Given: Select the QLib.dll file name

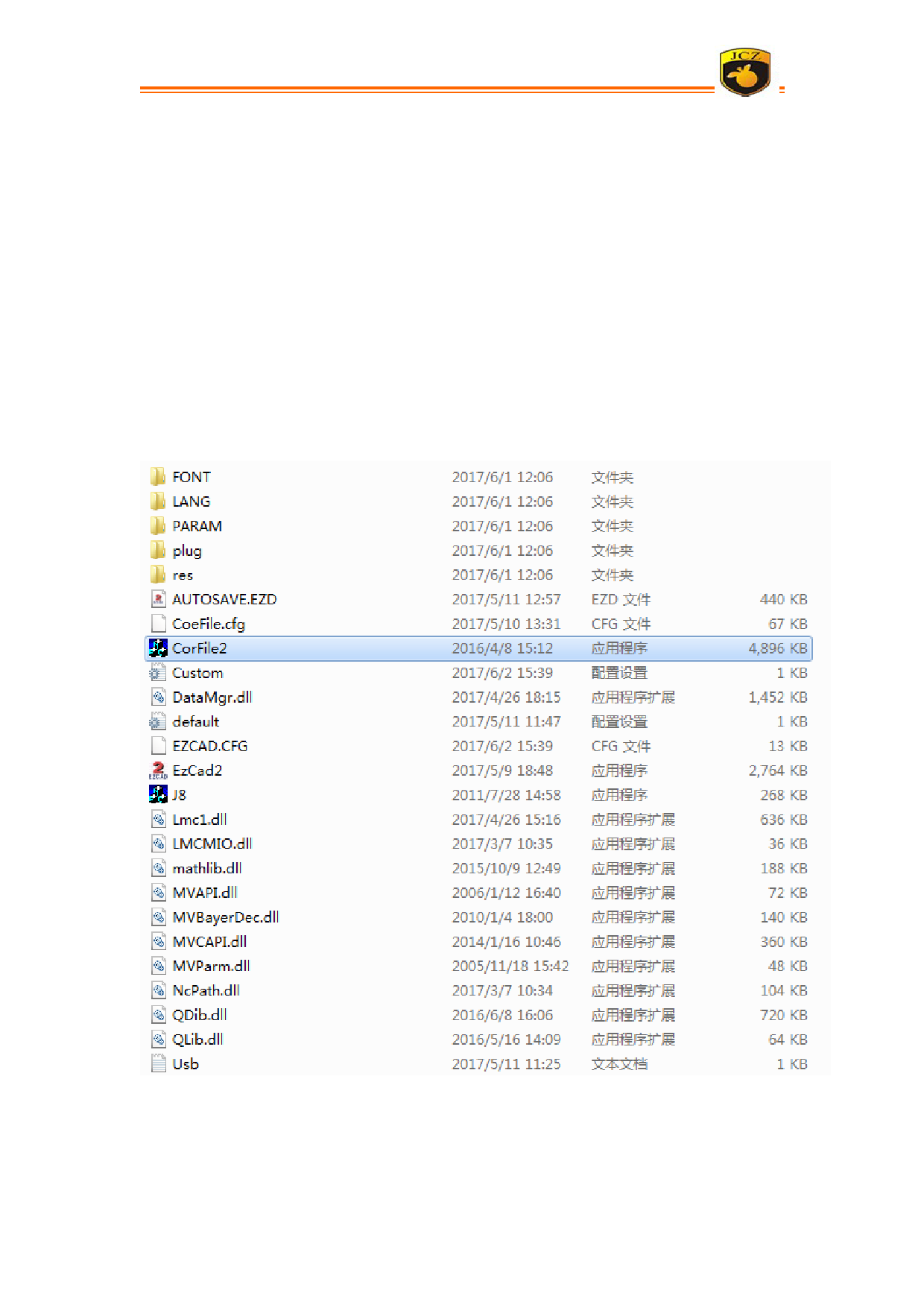Looking at the screenshot, I should [197, 1039].
